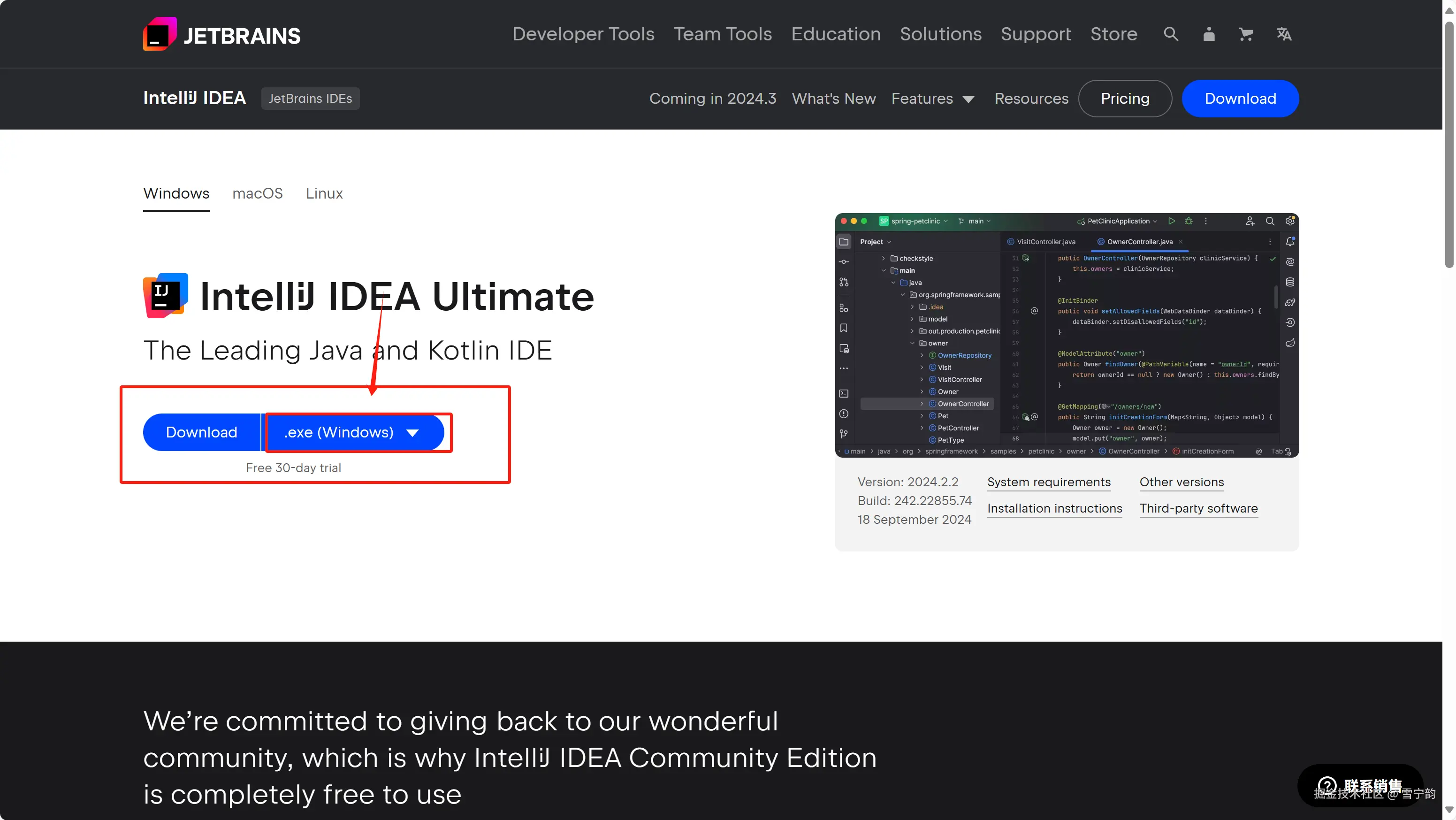Image resolution: width=1456 pixels, height=820 pixels.
Task: Open the System requirements link
Action: point(1048,482)
